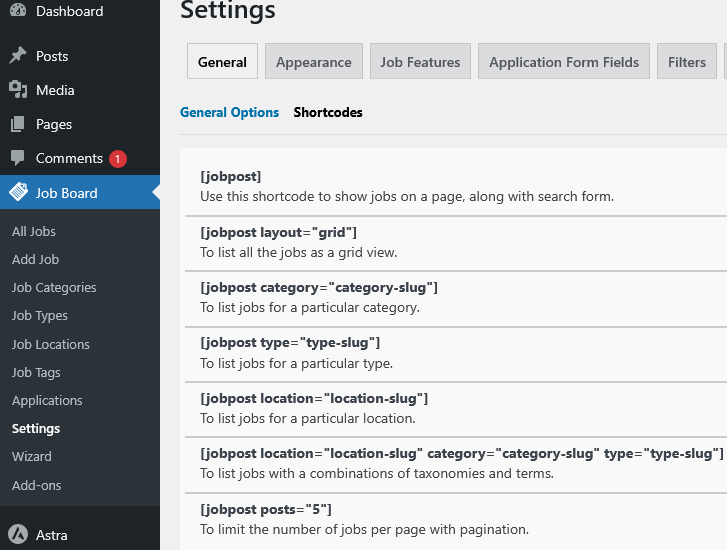Click the jobpost layout grid shortcode text
The width and height of the screenshot is (727, 550).
[x=278, y=232]
